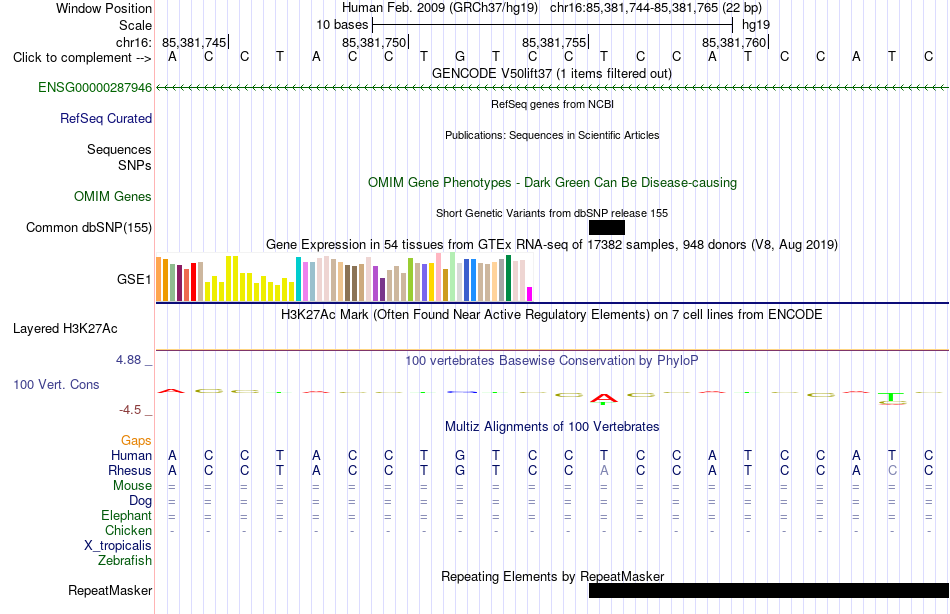Click the grey C mismatch in Rhesus row
Screen dimensions: 950x614
tap(892, 470)
